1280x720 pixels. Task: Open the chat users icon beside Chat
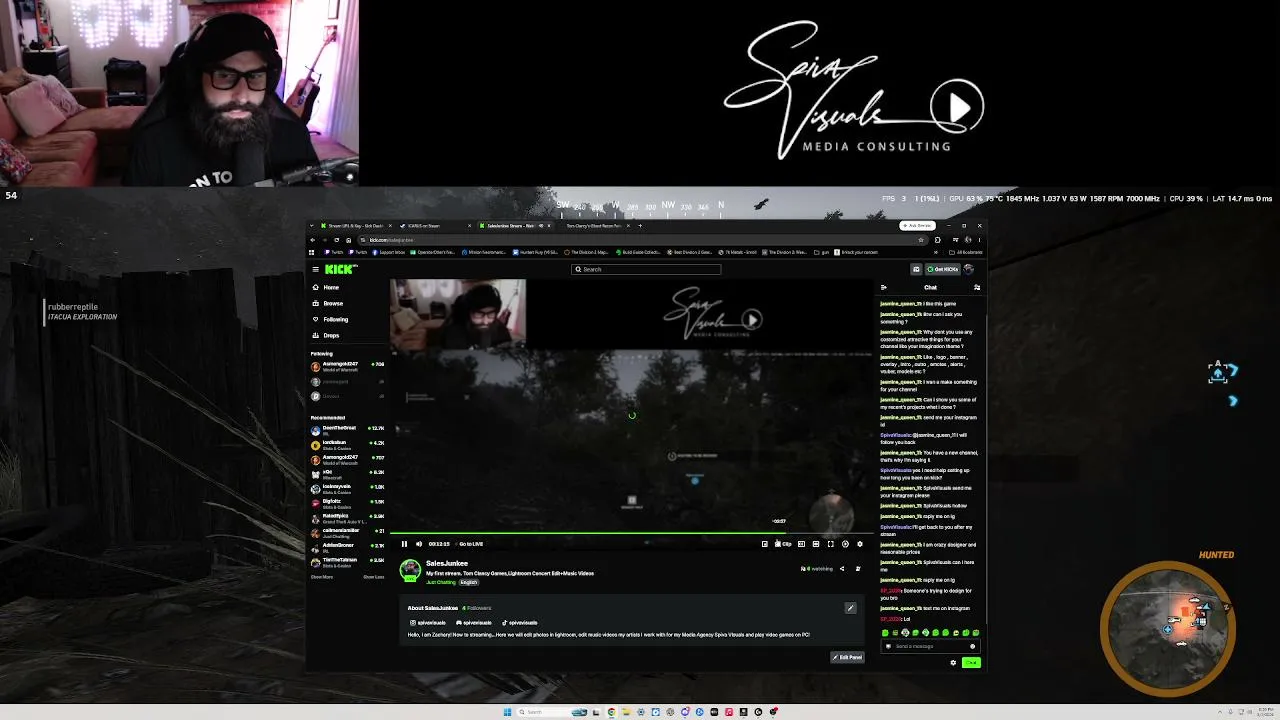tap(977, 288)
